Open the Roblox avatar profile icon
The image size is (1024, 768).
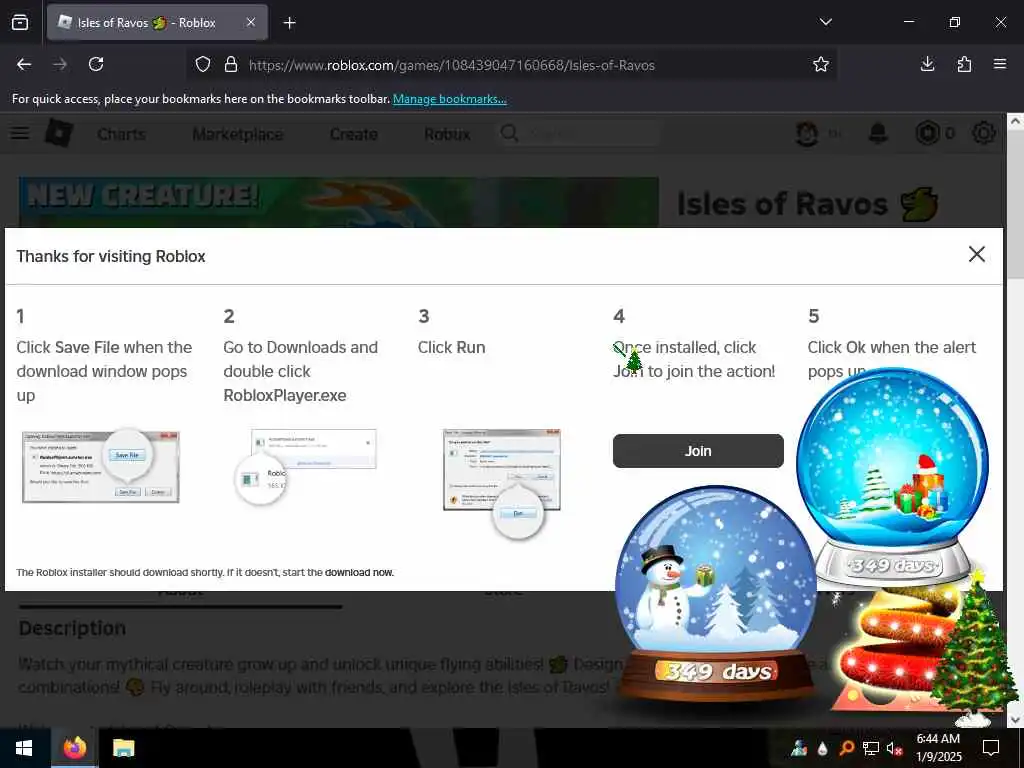coord(807,134)
